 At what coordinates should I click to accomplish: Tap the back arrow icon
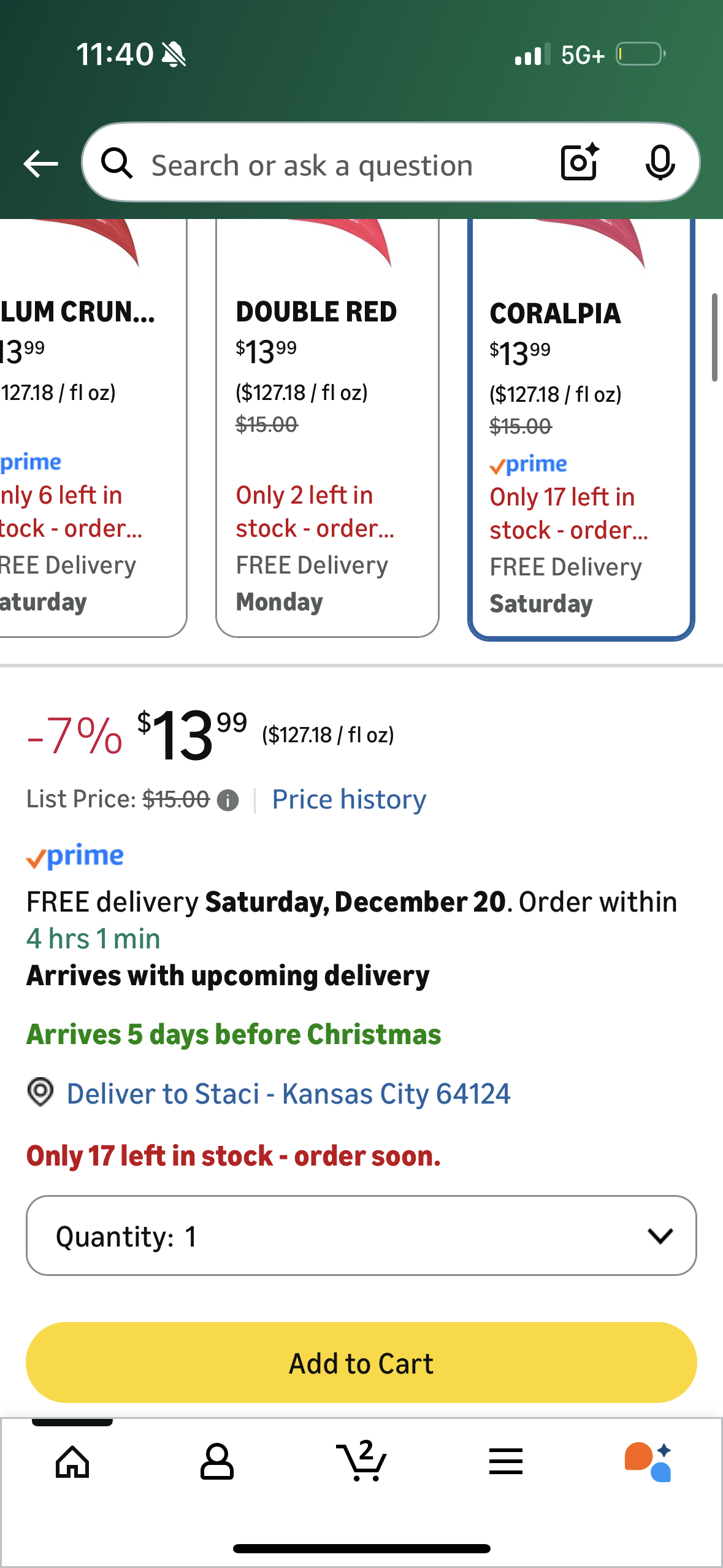40,164
